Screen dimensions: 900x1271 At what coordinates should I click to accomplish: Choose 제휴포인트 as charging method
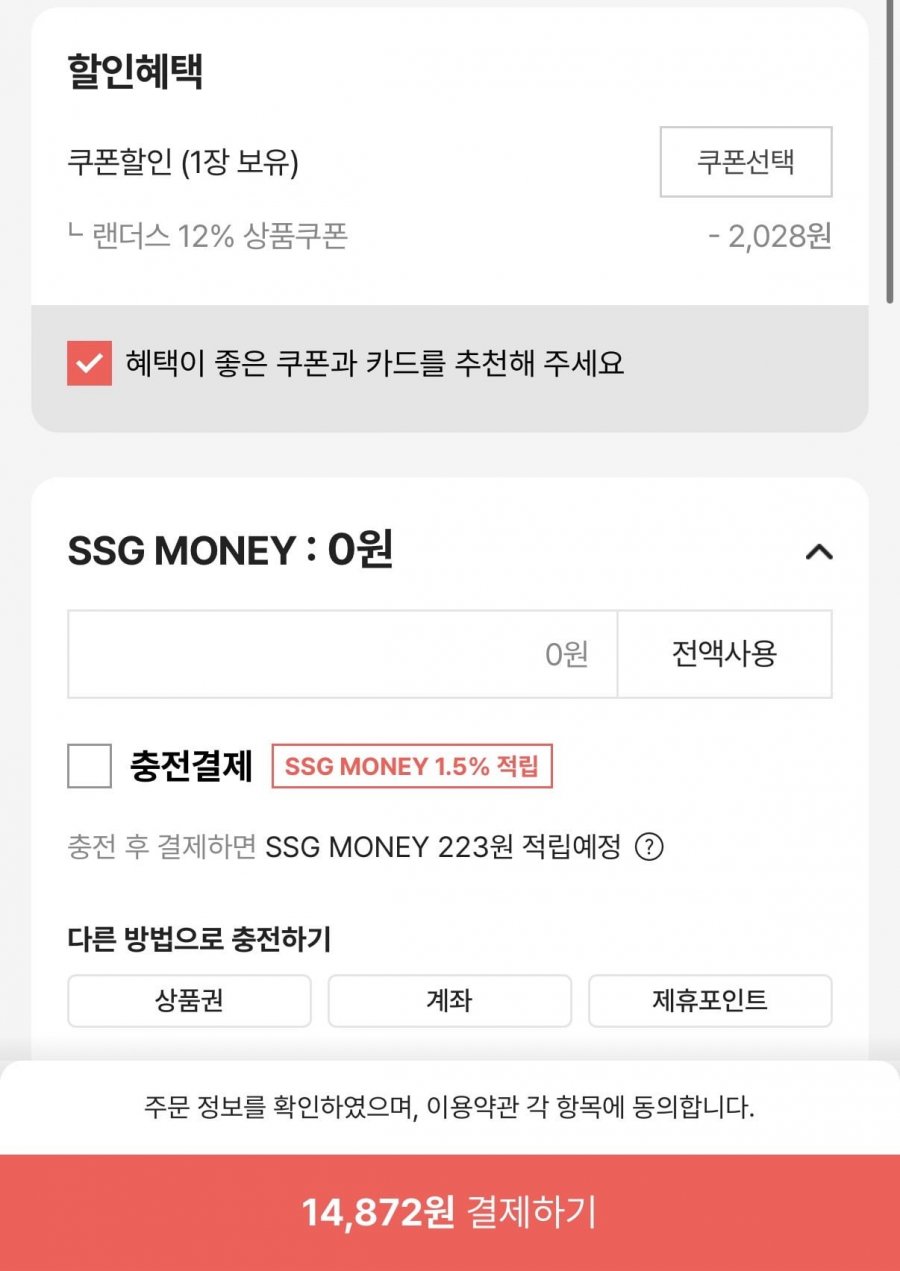point(710,1000)
